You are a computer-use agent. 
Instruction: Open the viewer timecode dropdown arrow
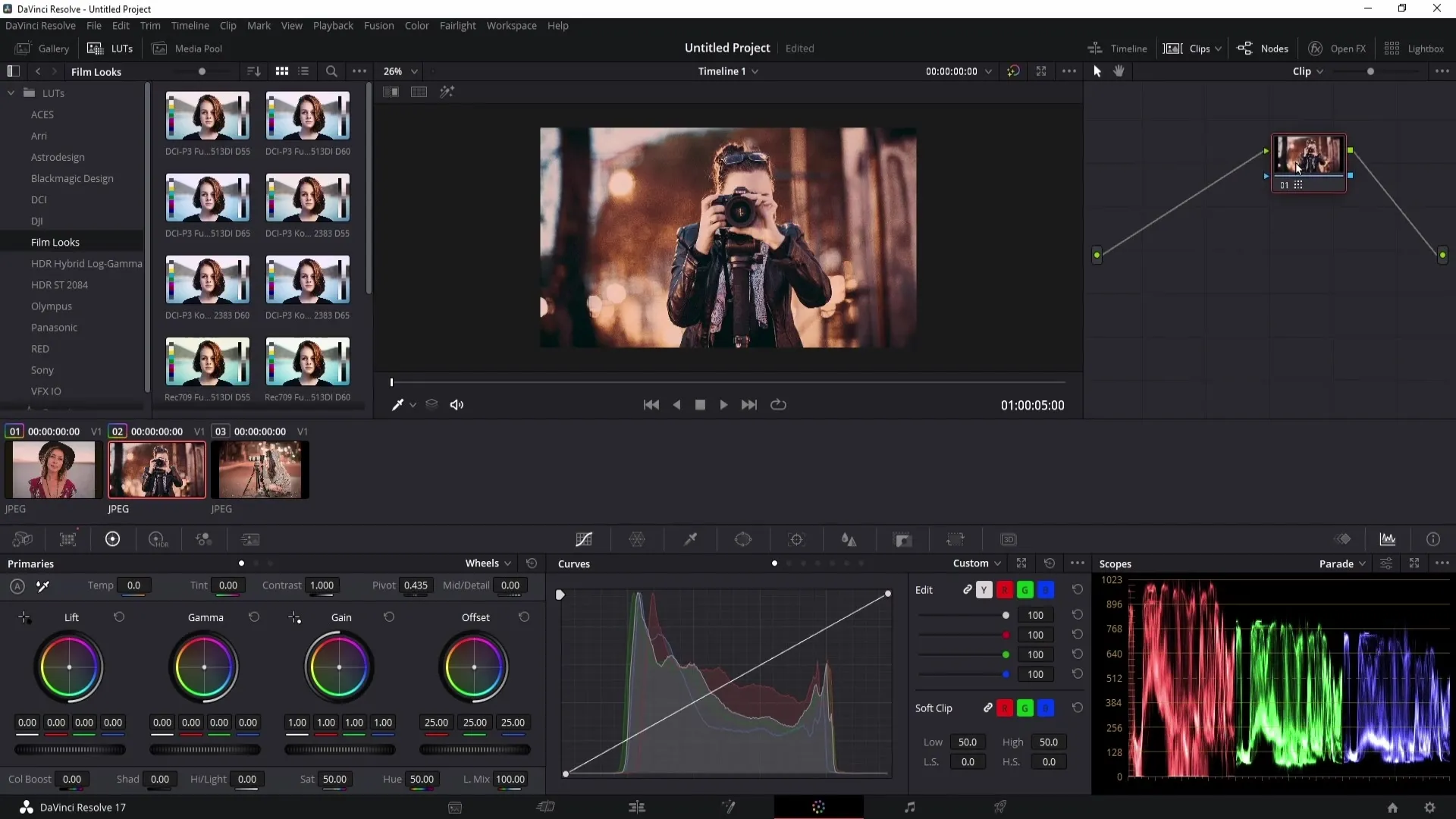point(988,71)
